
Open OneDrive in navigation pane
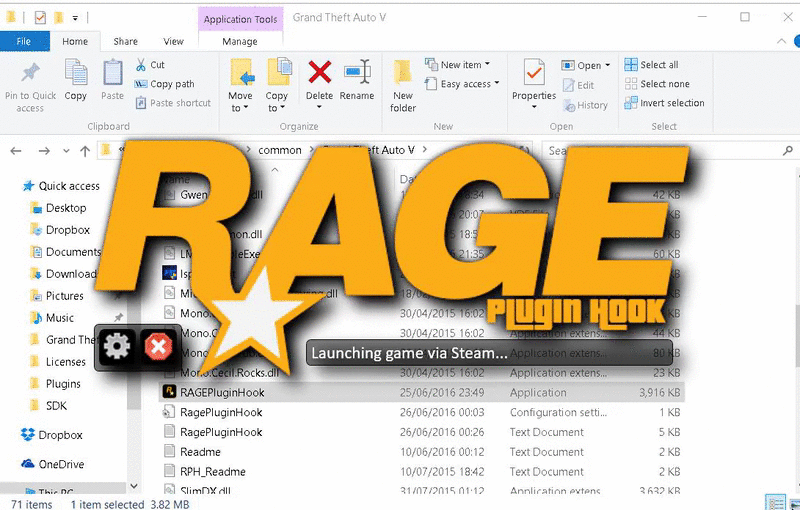tap(53, 464)
